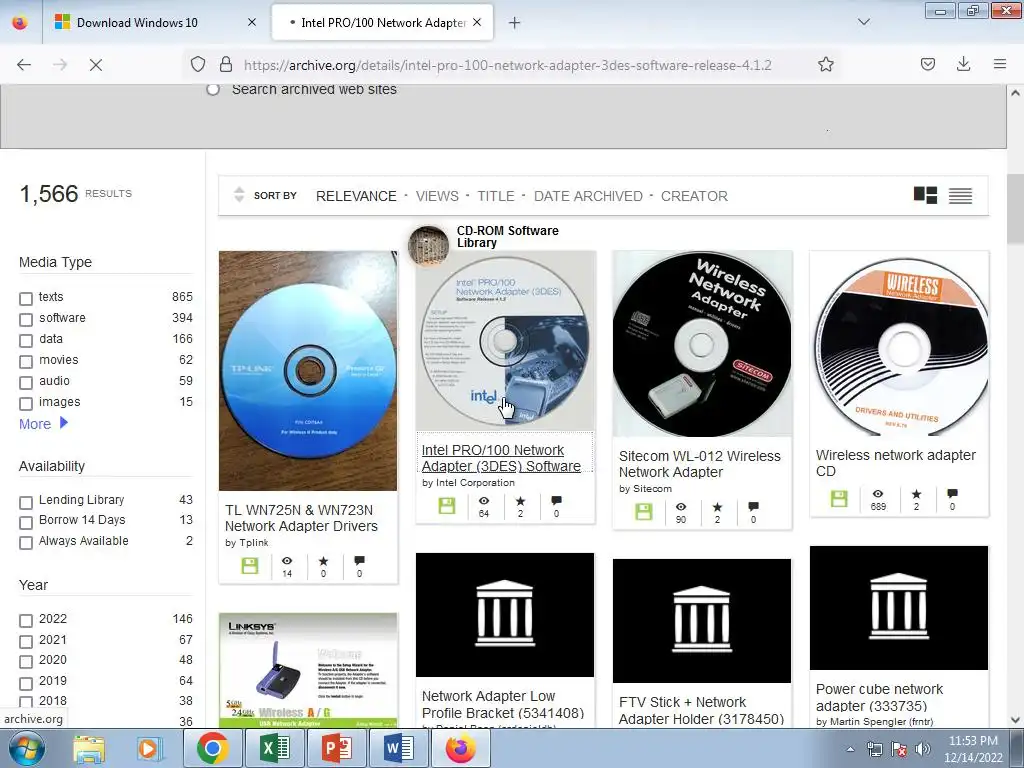1024x768 pixels.
Task: Click the address bar URL field
Action: point(507,65)
